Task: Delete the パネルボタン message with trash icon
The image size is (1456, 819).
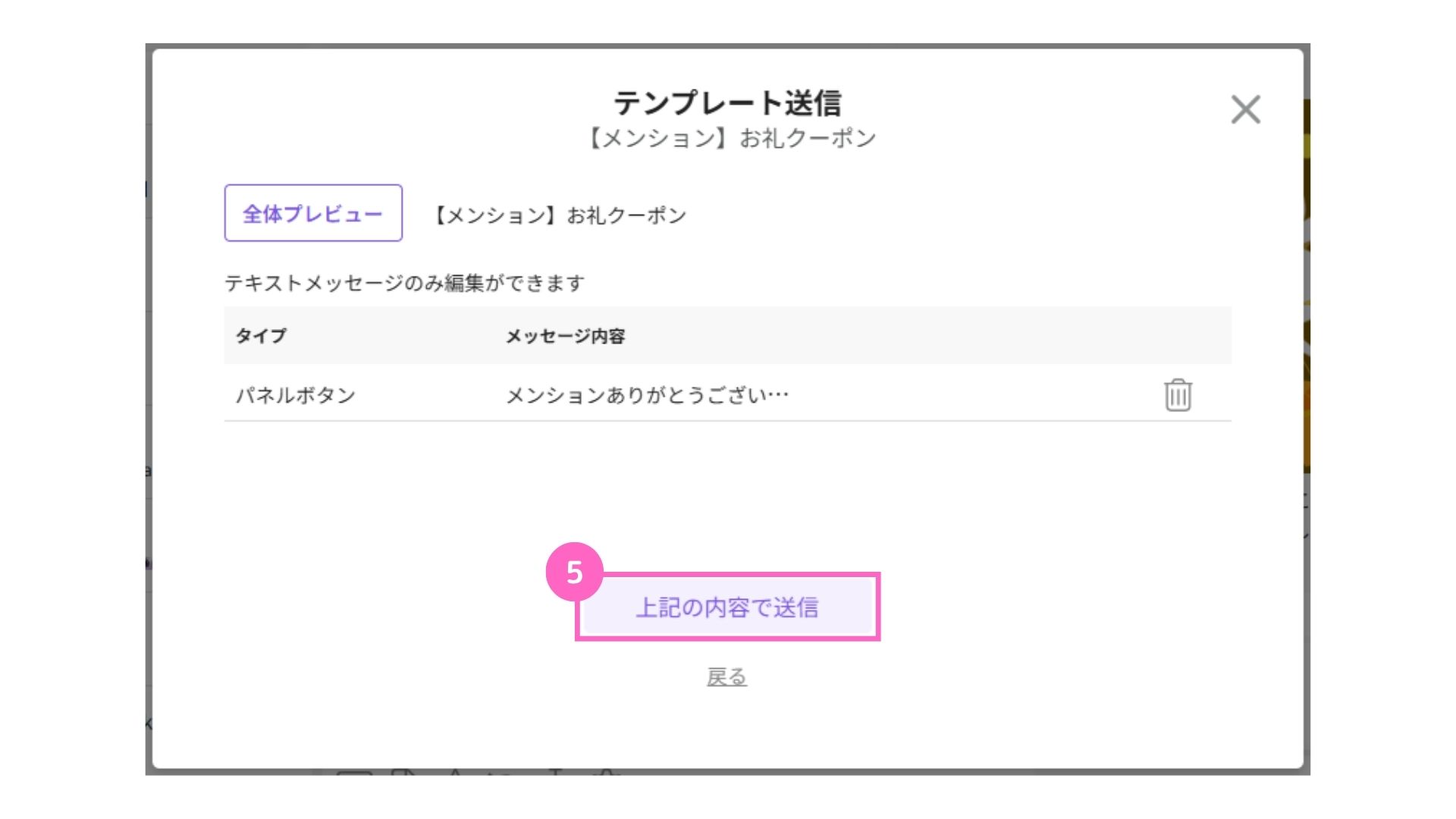Action: (1178, 395)
